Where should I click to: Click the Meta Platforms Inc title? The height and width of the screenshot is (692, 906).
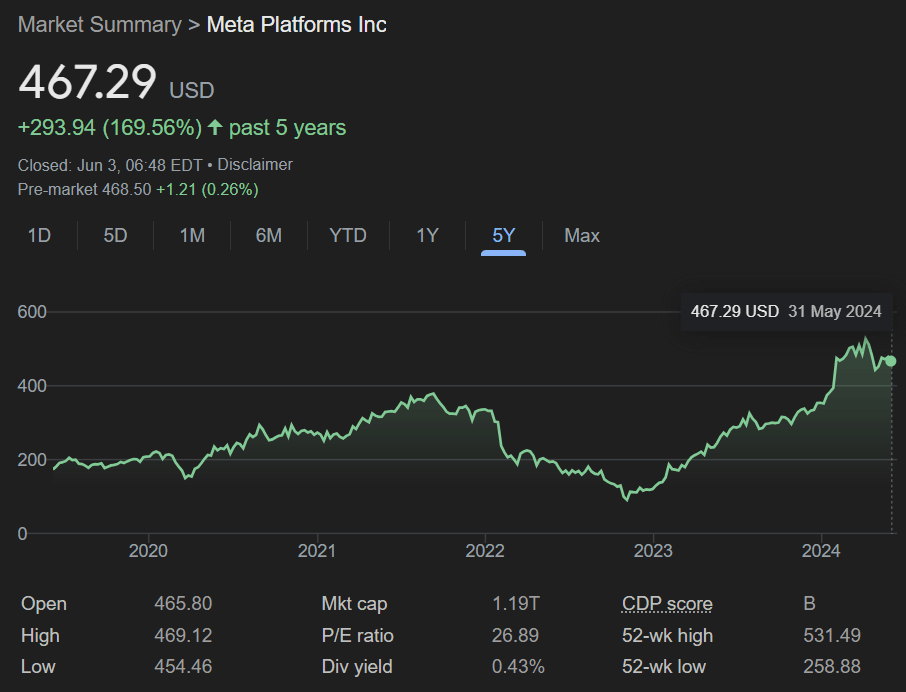(296, 25)
